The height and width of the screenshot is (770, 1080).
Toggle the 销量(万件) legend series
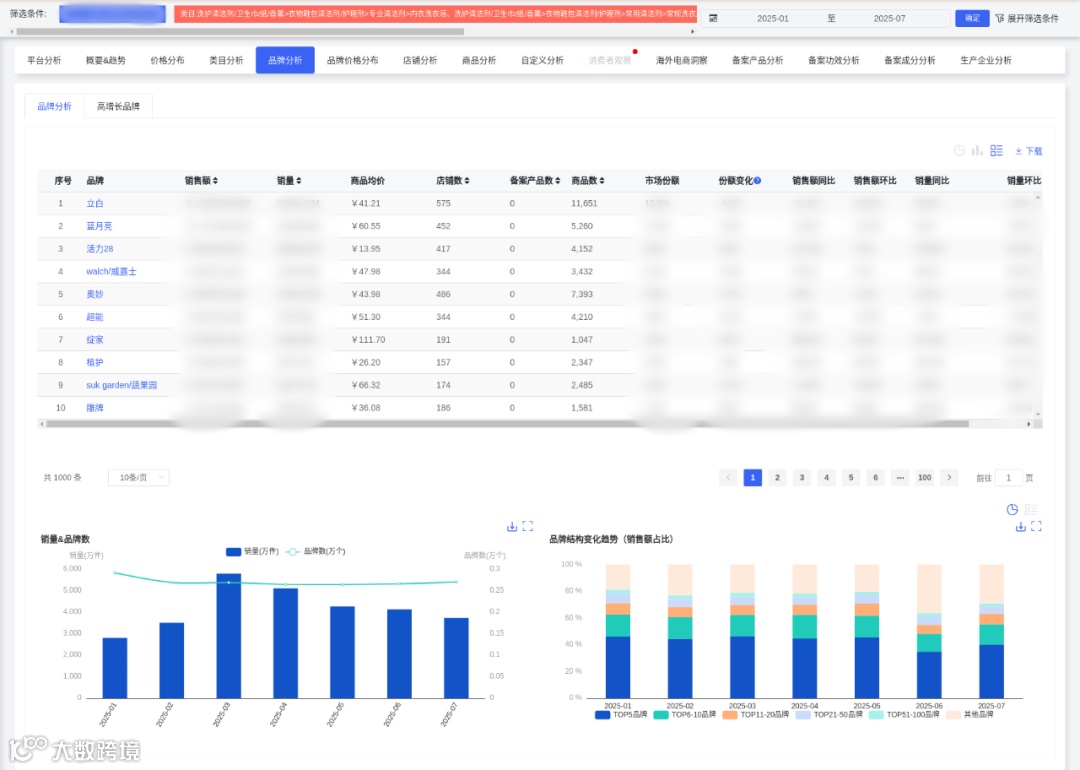pos(252,551)
